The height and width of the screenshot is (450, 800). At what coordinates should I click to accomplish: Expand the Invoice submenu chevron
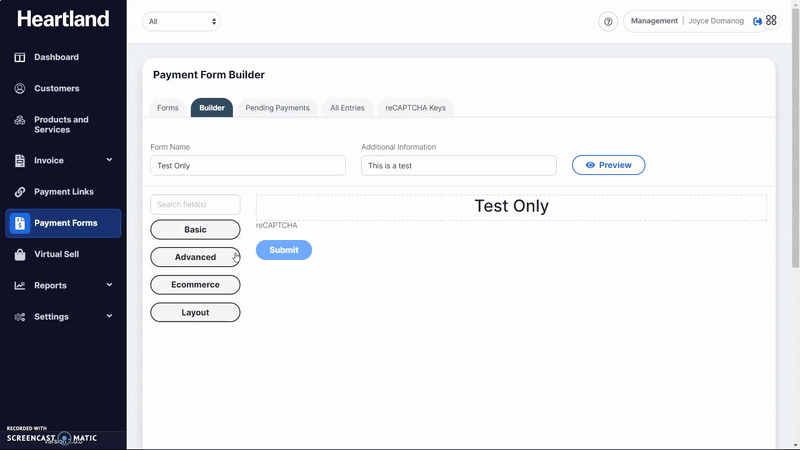point(109,160)
